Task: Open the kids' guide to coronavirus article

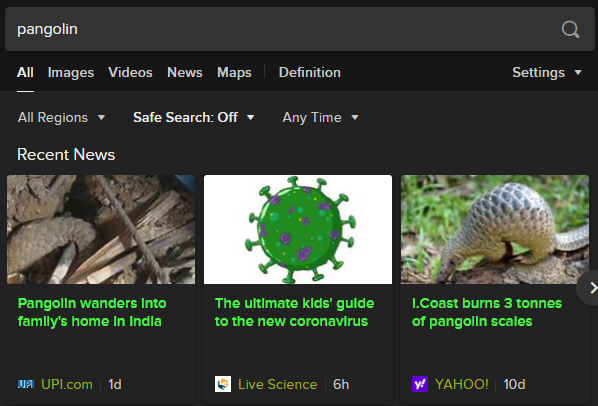Action: coord(294,312)
